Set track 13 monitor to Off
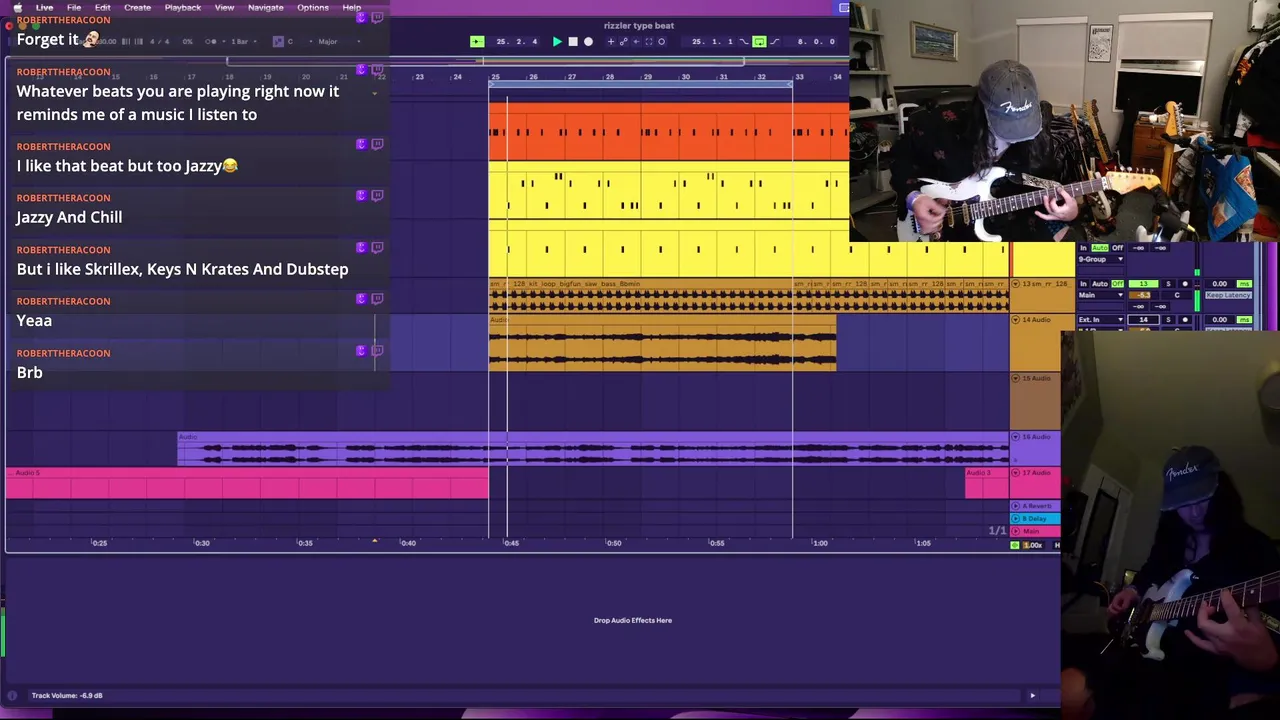1280x720 pixels. coord(1118,284)
